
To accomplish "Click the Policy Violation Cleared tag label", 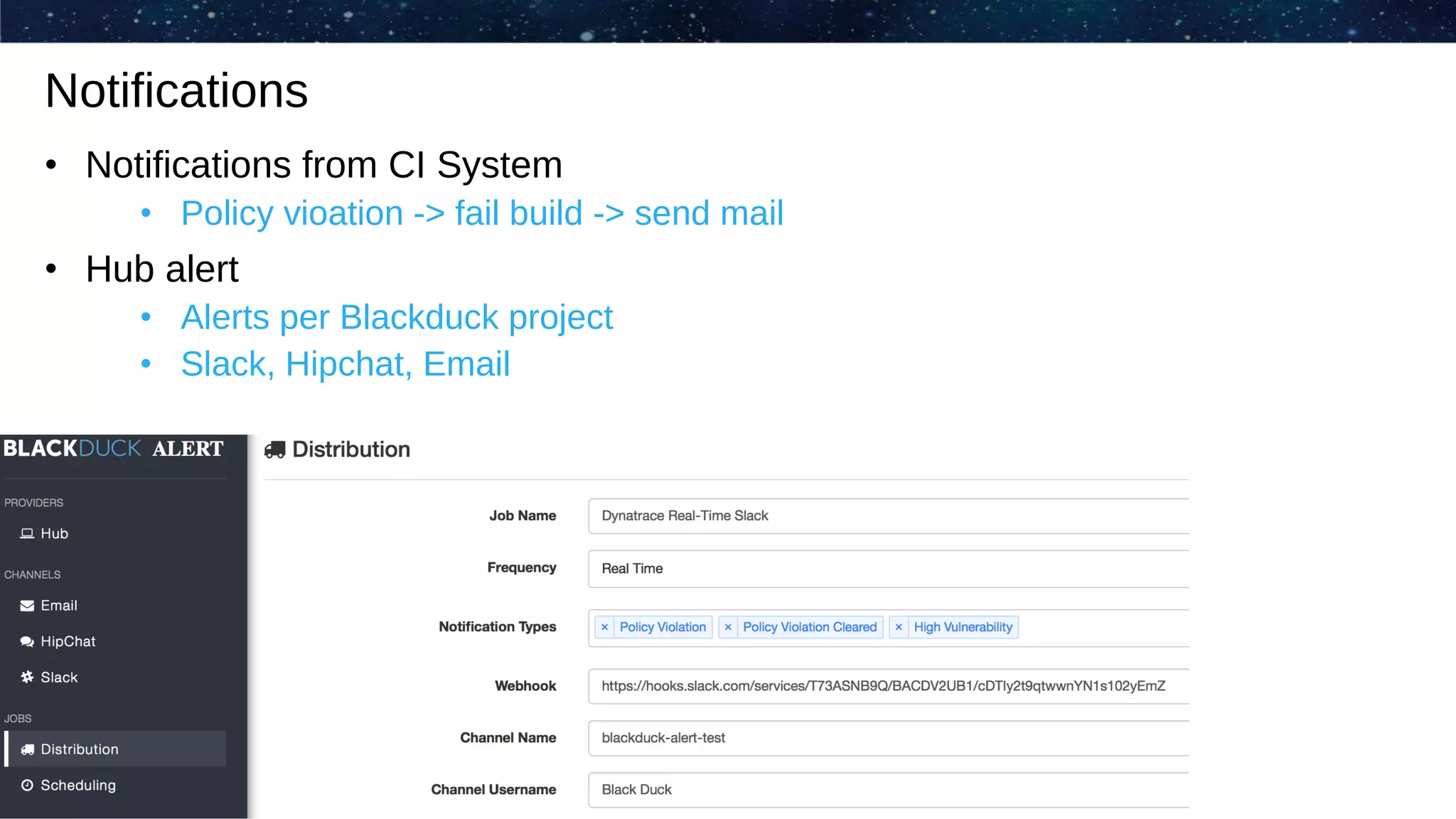I will (x=810, y=627).
